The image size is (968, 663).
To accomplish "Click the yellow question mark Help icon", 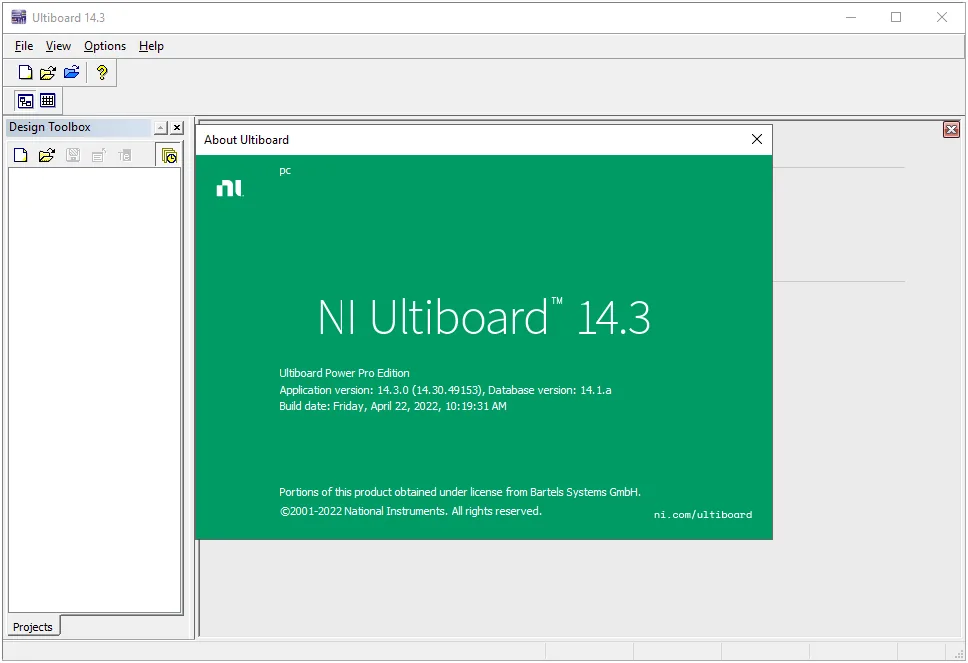I will (102, 73).
